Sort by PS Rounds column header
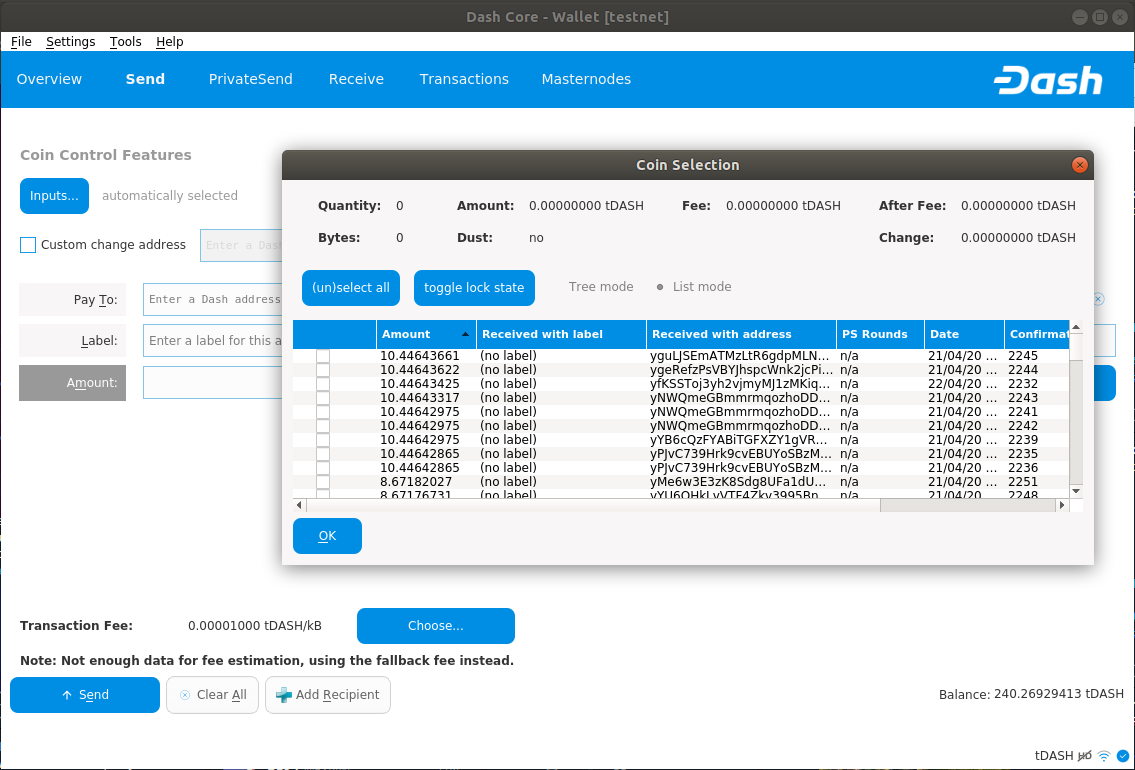The image size is (1135, 770). pos(880,334)
